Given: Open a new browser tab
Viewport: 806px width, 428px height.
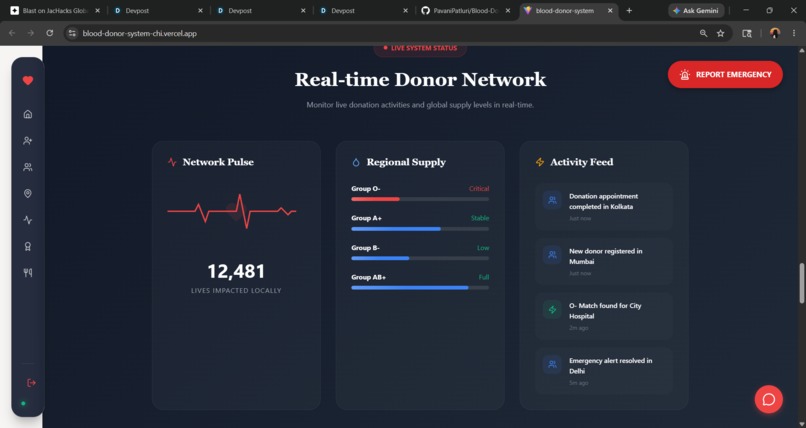Looking at the screenshot, I should [629, 10].
